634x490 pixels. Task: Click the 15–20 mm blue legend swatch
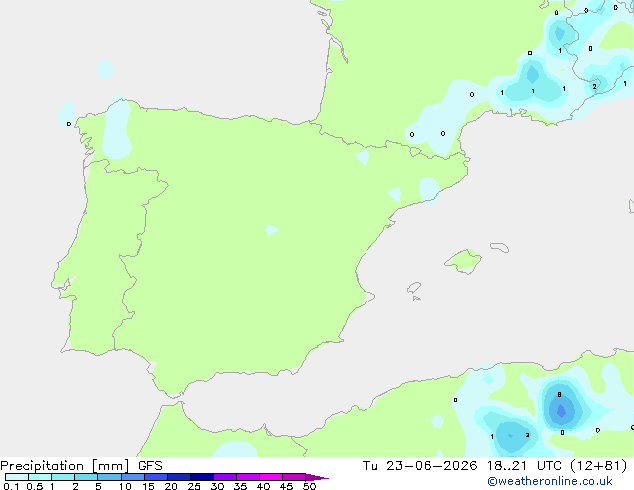coord(156,477)
